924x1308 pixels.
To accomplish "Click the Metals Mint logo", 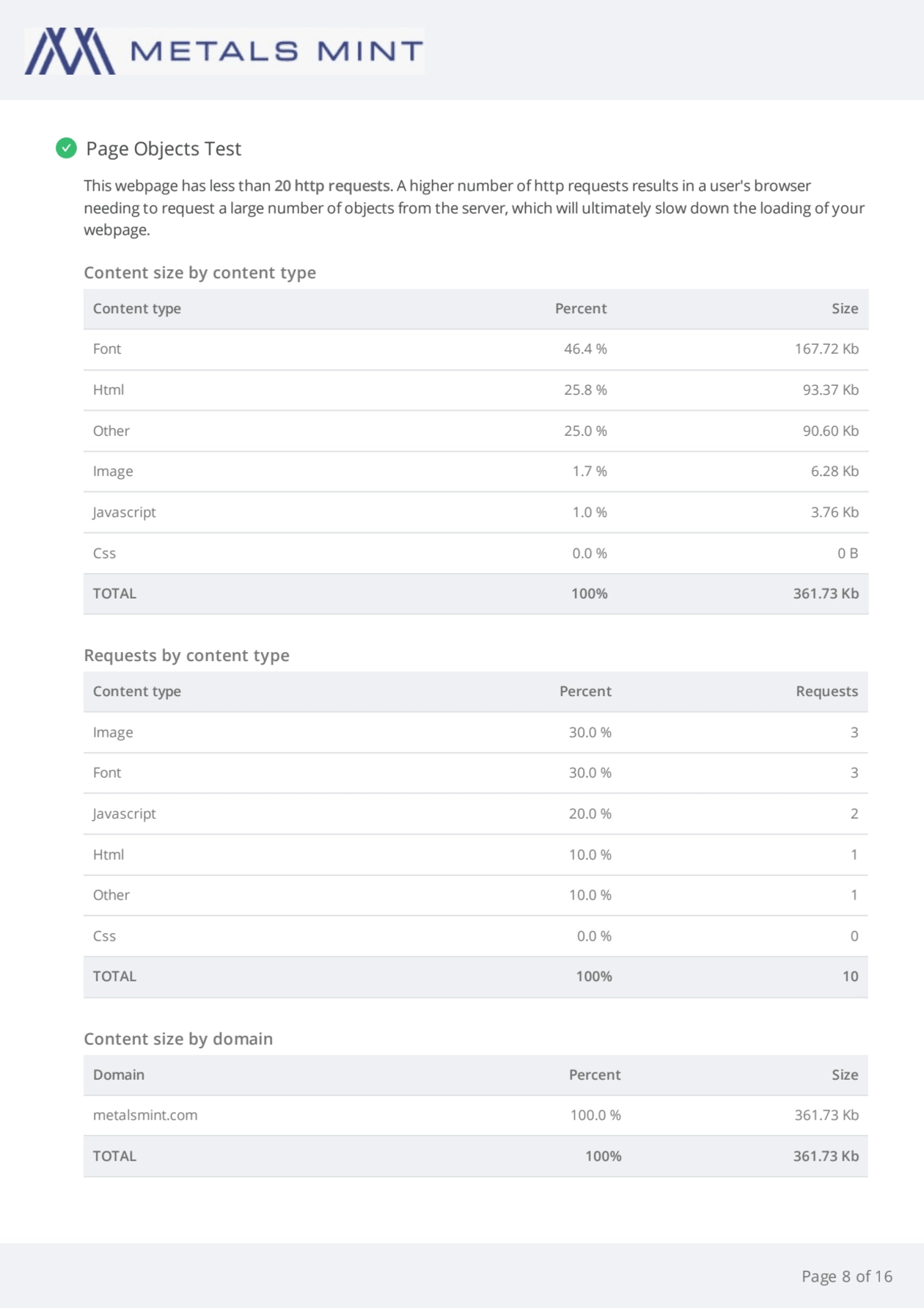I will click(224, 51).
